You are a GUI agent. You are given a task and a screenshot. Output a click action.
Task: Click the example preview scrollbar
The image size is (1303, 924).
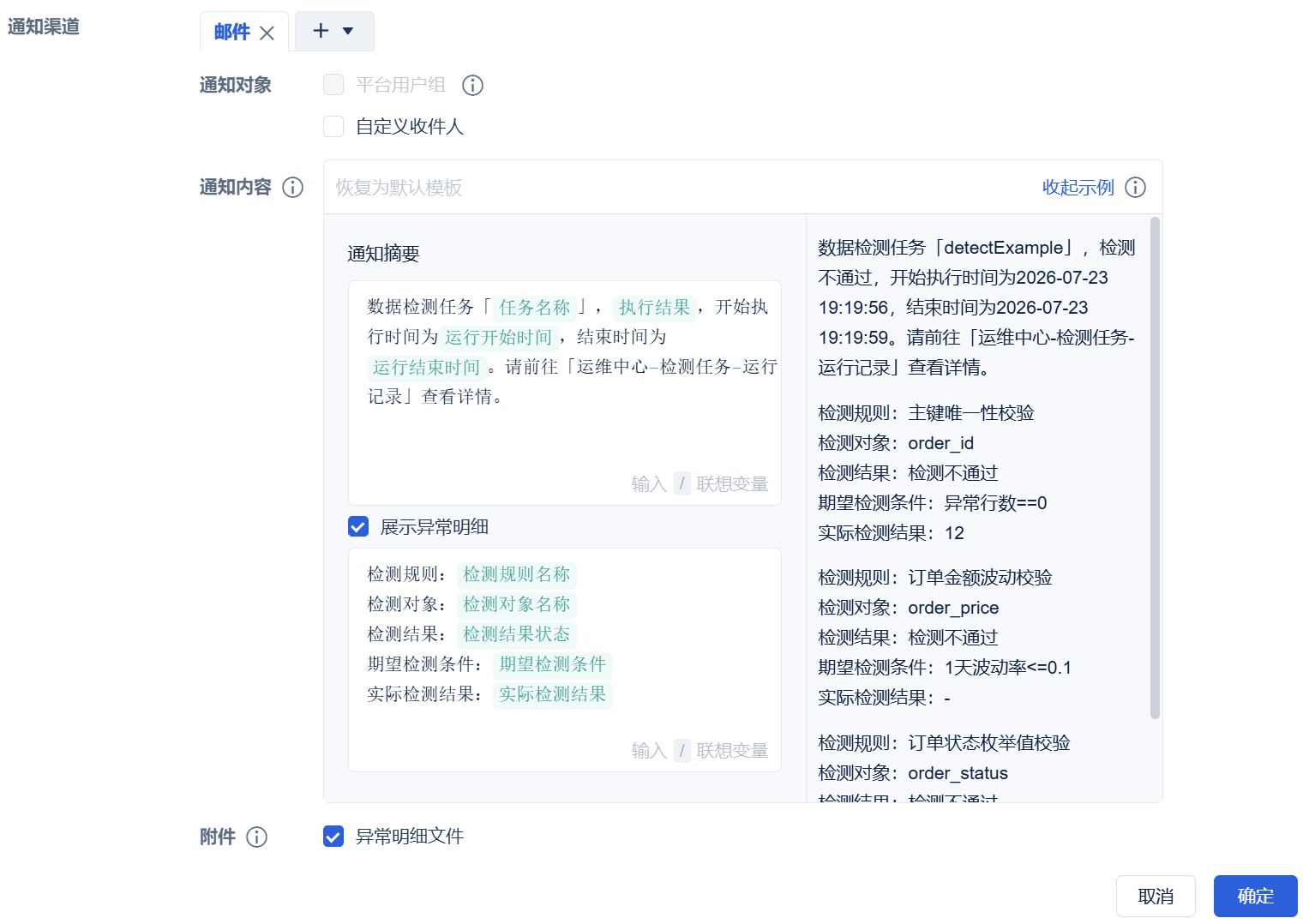[1155, 468]
